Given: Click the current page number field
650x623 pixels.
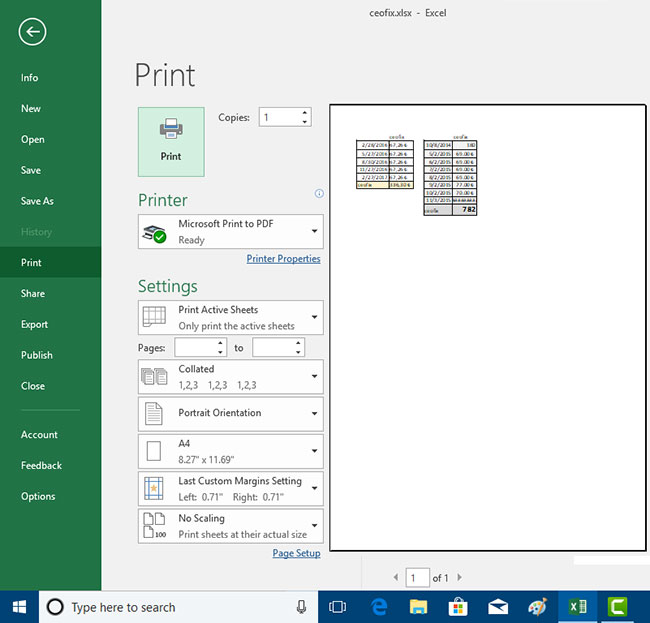Looking at the screenshot, I should tap(417, 577).
